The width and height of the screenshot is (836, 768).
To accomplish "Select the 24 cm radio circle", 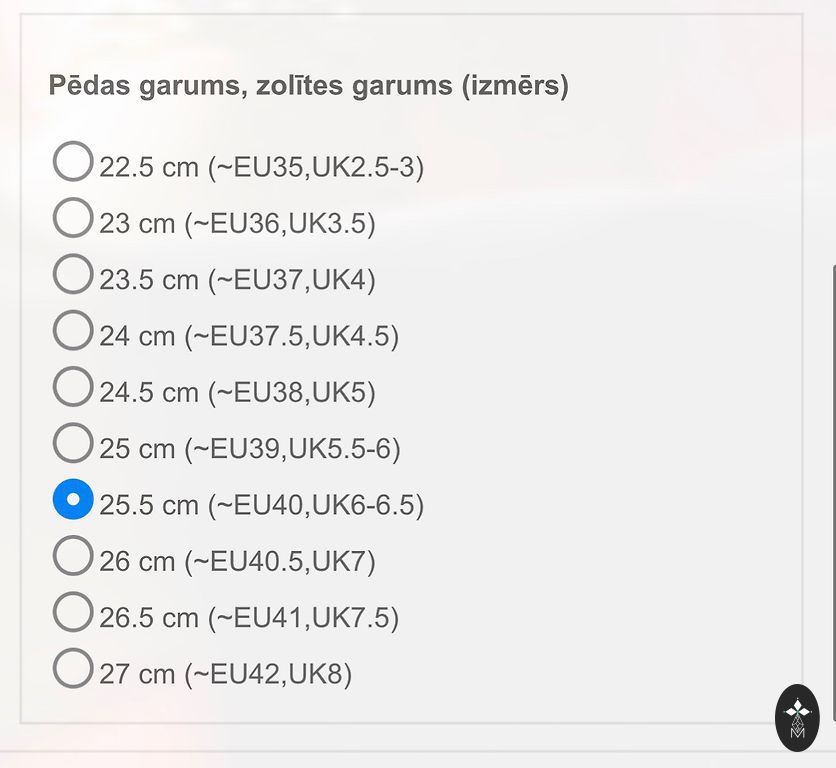I will click(73, 329).
